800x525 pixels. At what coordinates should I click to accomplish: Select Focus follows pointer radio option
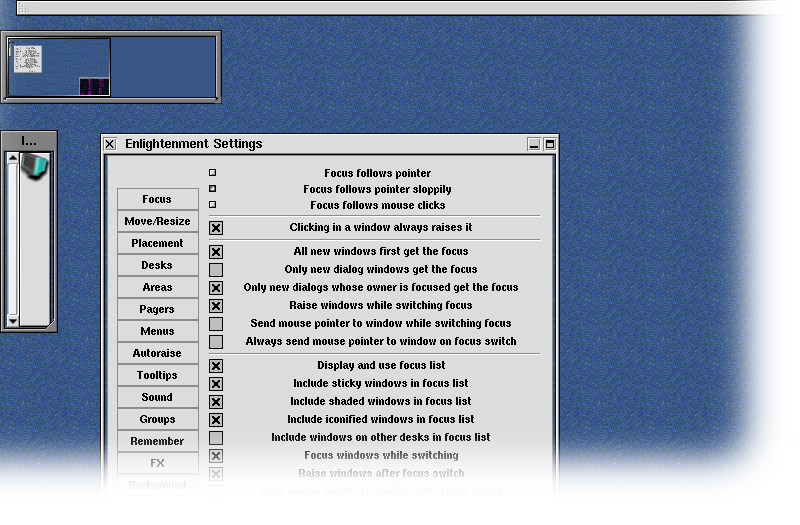[213, 173]
